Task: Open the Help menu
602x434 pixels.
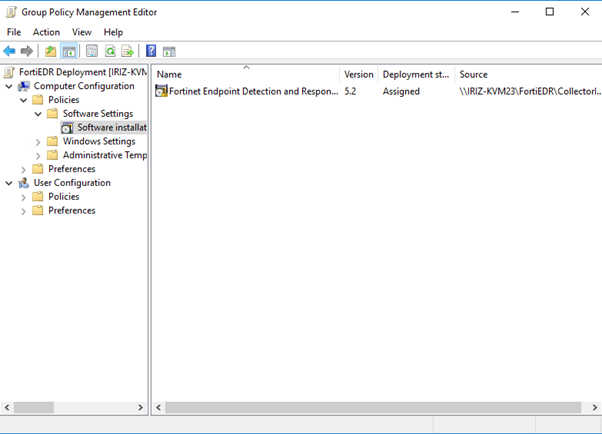Action: point(113,32)
